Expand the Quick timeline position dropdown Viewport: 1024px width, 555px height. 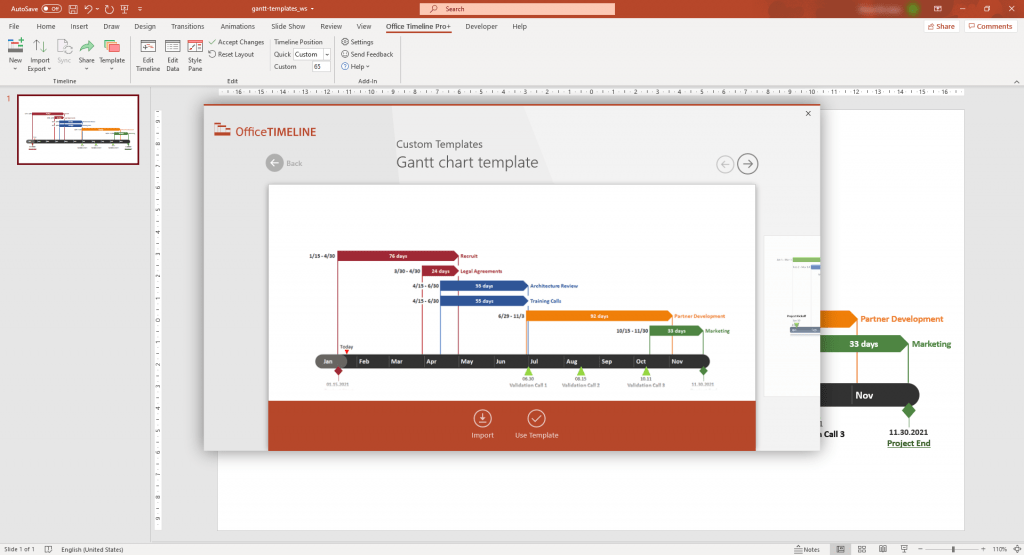[326, 54]
